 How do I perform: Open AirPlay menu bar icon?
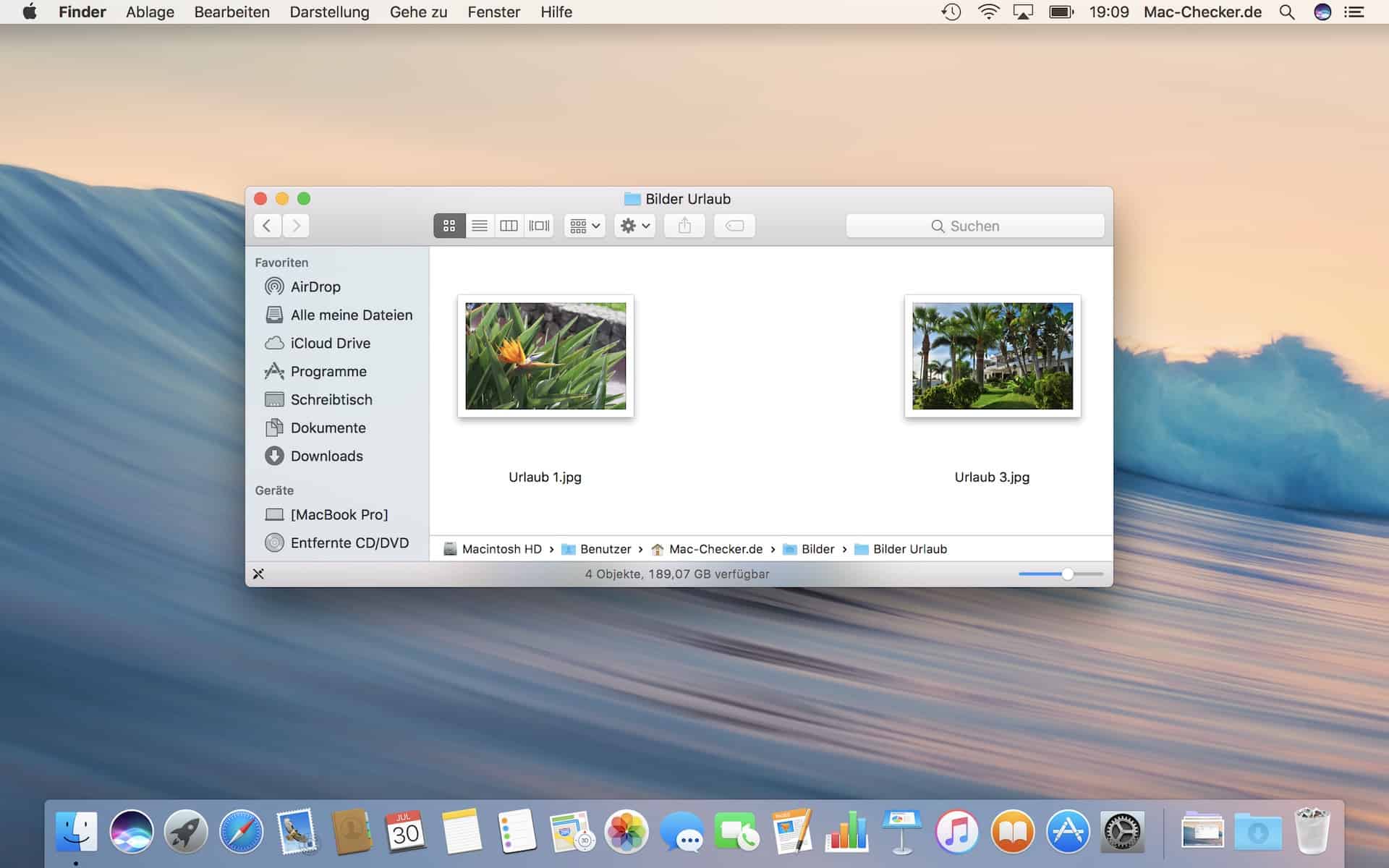pos(1023,12)
